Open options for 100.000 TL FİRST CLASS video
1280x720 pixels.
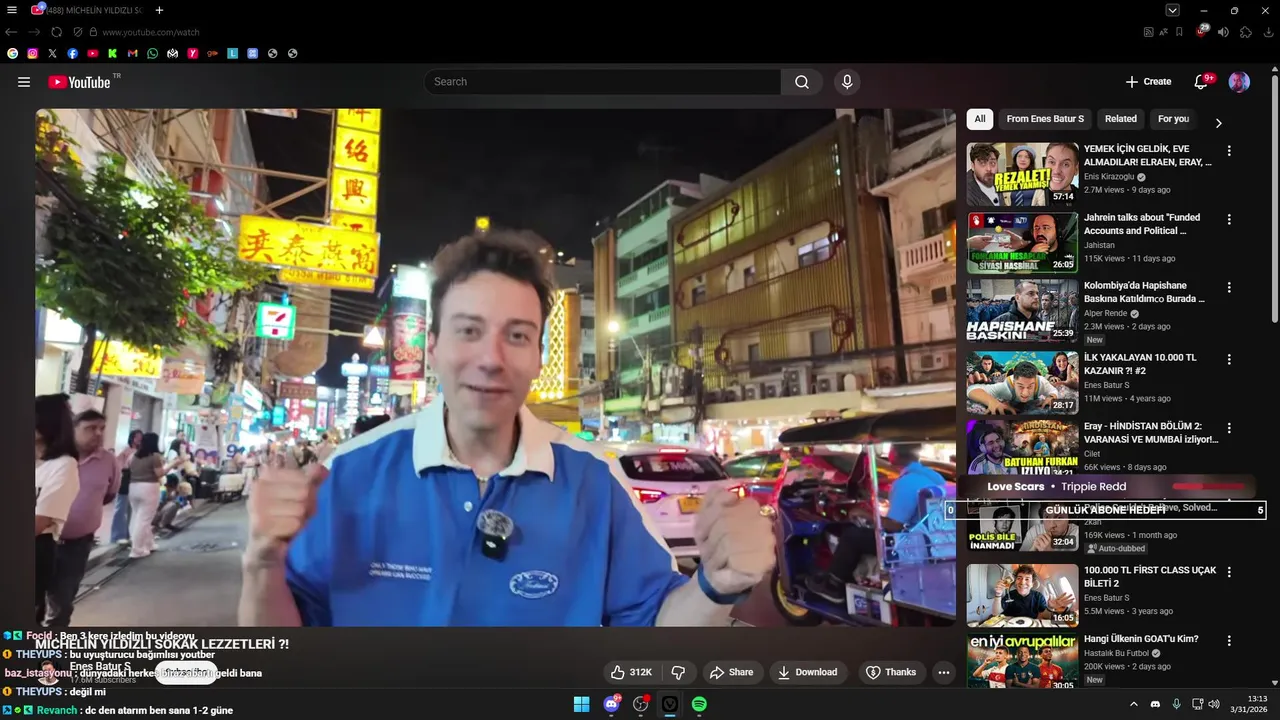click(1229, 572)
